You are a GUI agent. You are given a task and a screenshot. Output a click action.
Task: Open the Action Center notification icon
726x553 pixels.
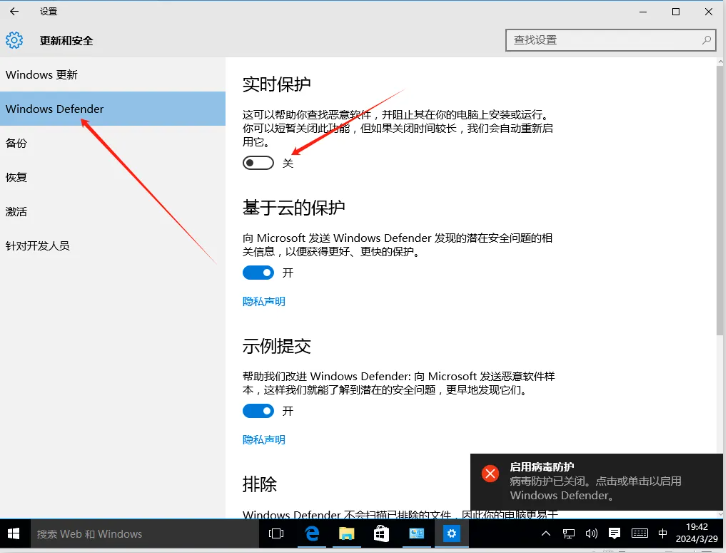[615, 534]
